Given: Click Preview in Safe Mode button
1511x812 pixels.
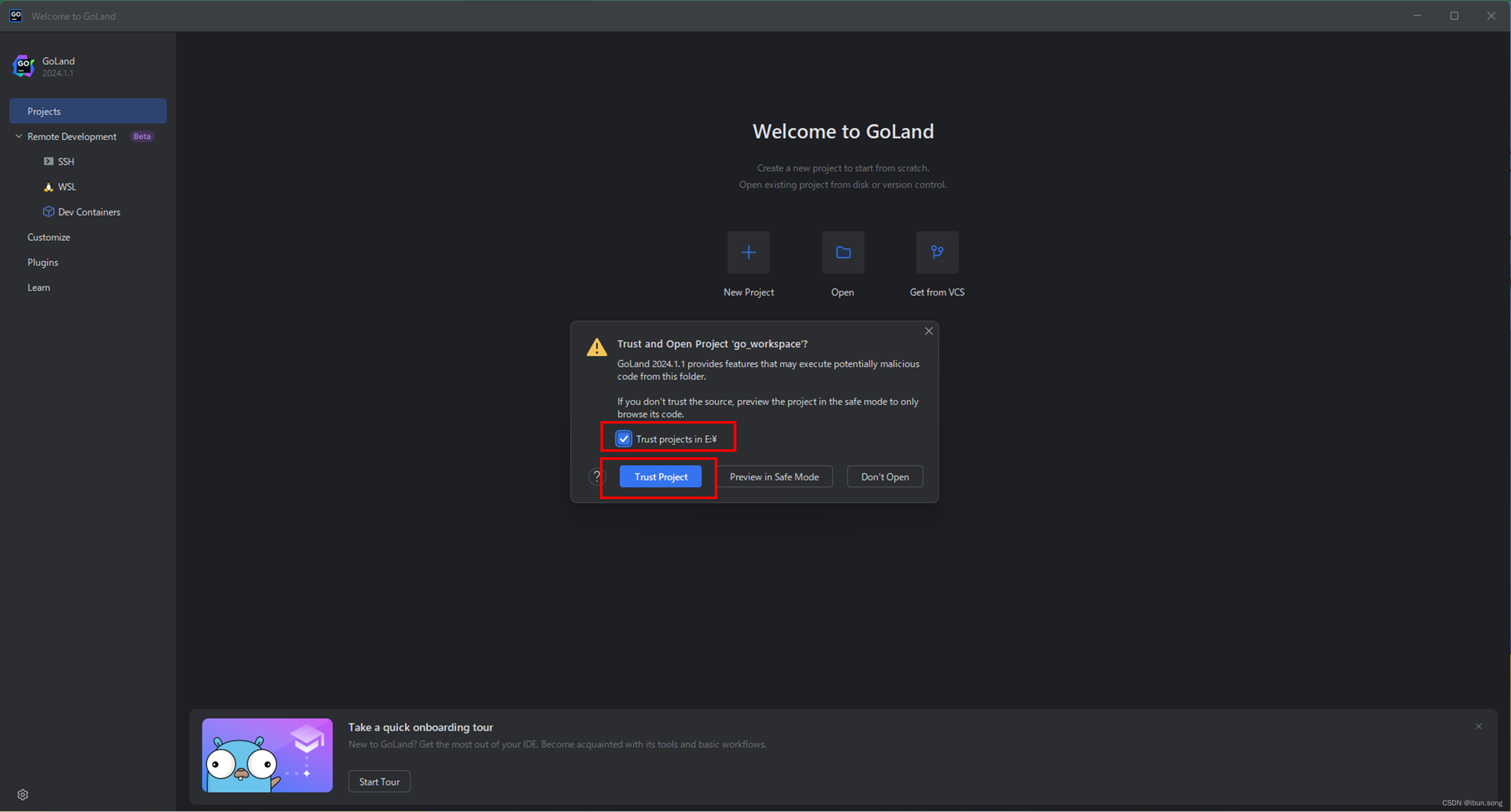Looking at the screenshot, I should point(774,476).
